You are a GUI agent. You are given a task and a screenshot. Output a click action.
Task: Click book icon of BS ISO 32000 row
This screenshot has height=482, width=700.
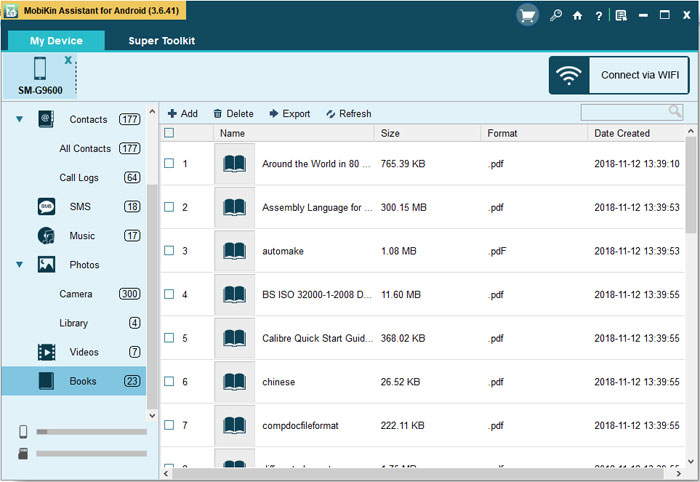coord(234,294)
